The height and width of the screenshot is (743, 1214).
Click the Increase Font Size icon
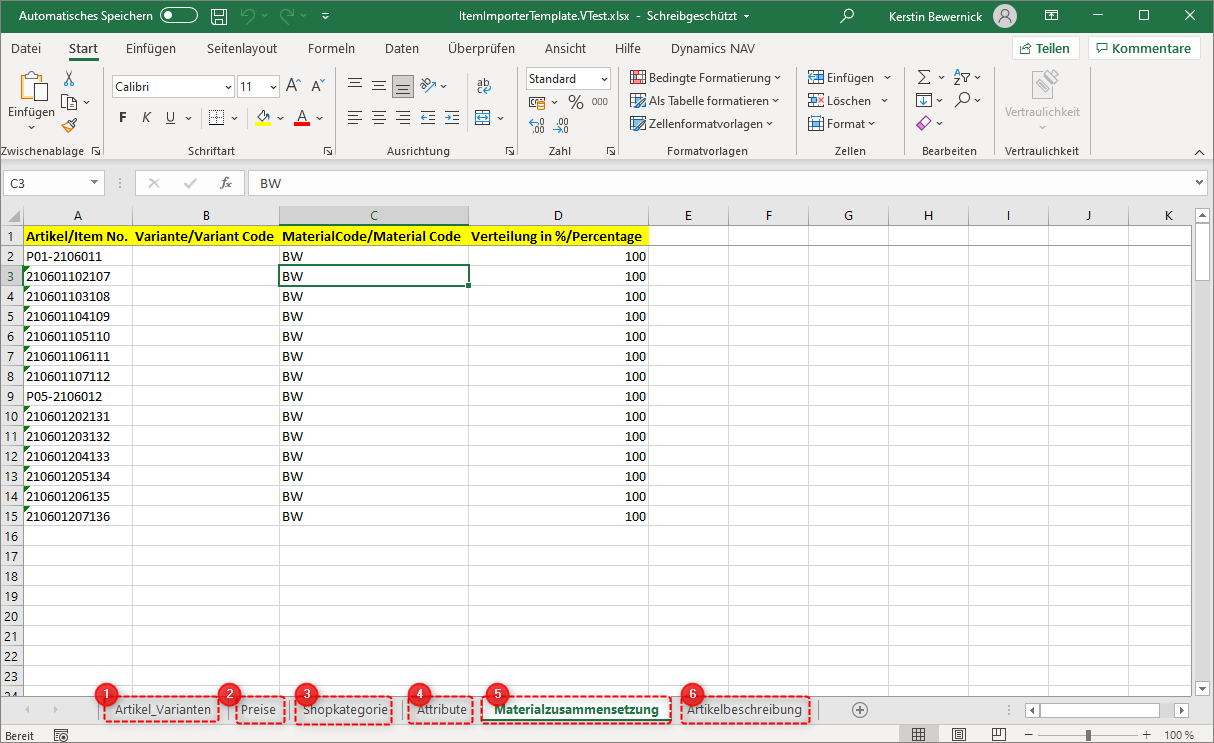[293, 86]
